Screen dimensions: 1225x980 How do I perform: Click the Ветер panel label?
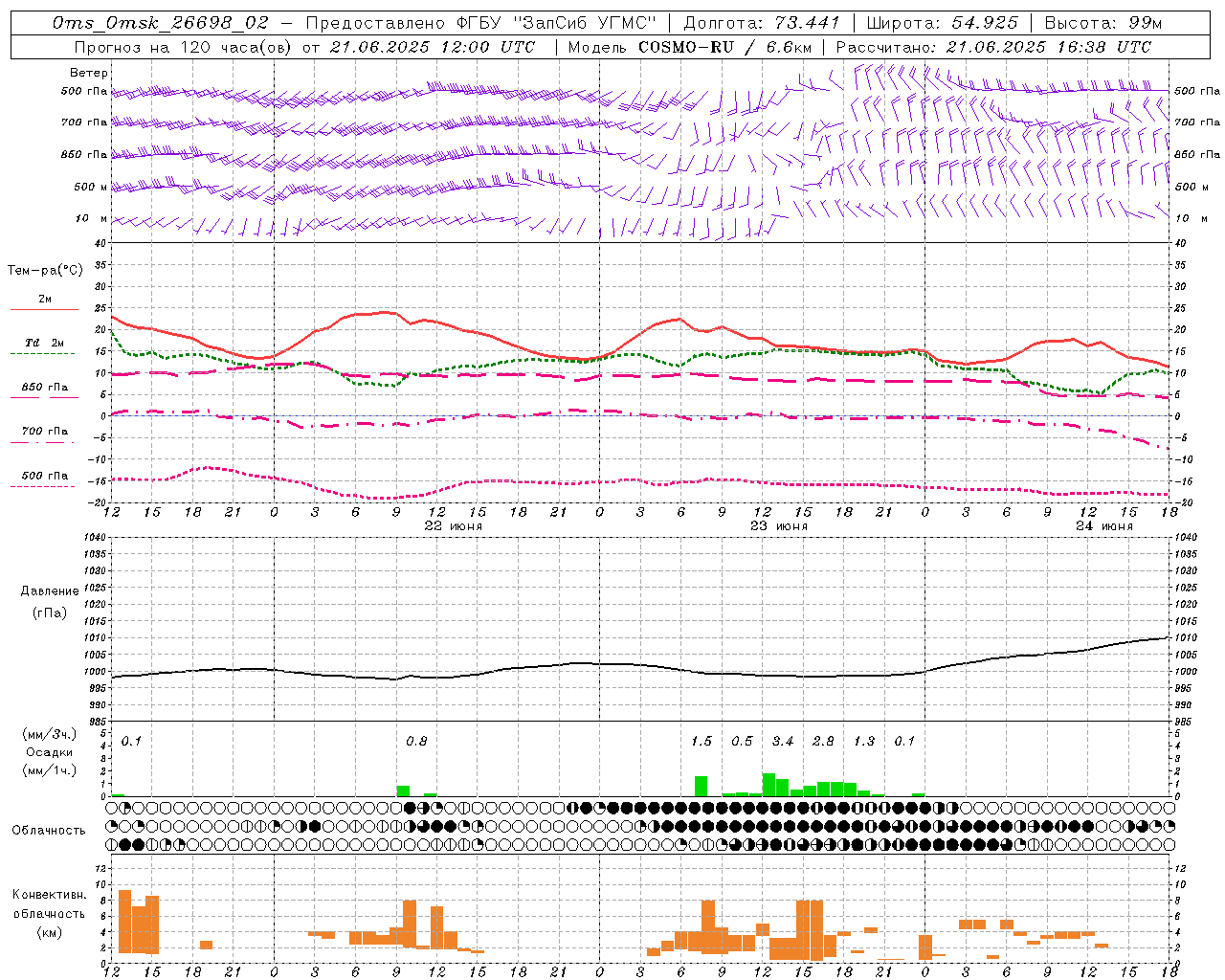[89, 73]
